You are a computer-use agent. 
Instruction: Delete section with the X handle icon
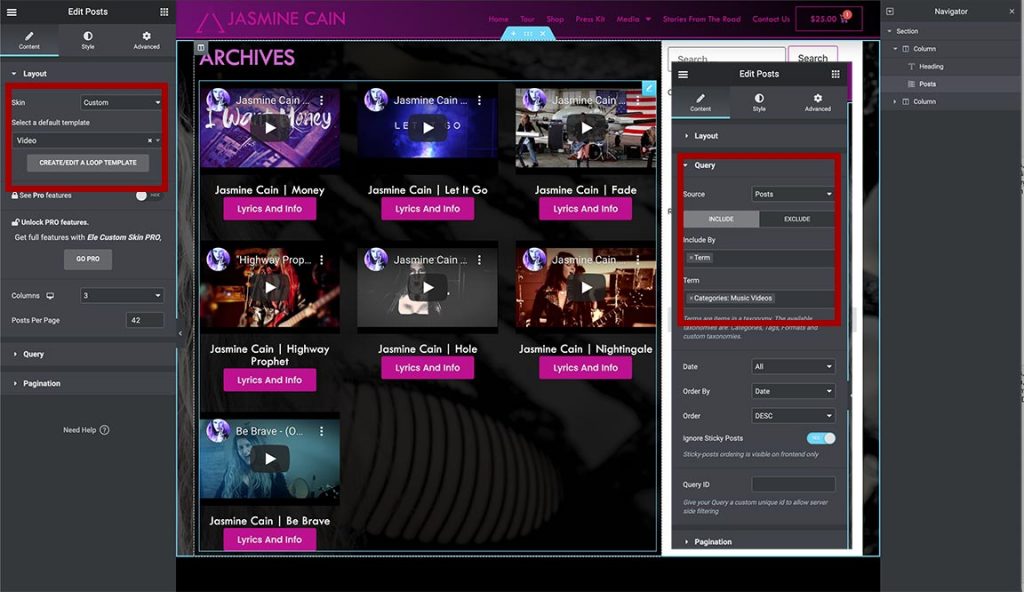[x=542, y=33]
